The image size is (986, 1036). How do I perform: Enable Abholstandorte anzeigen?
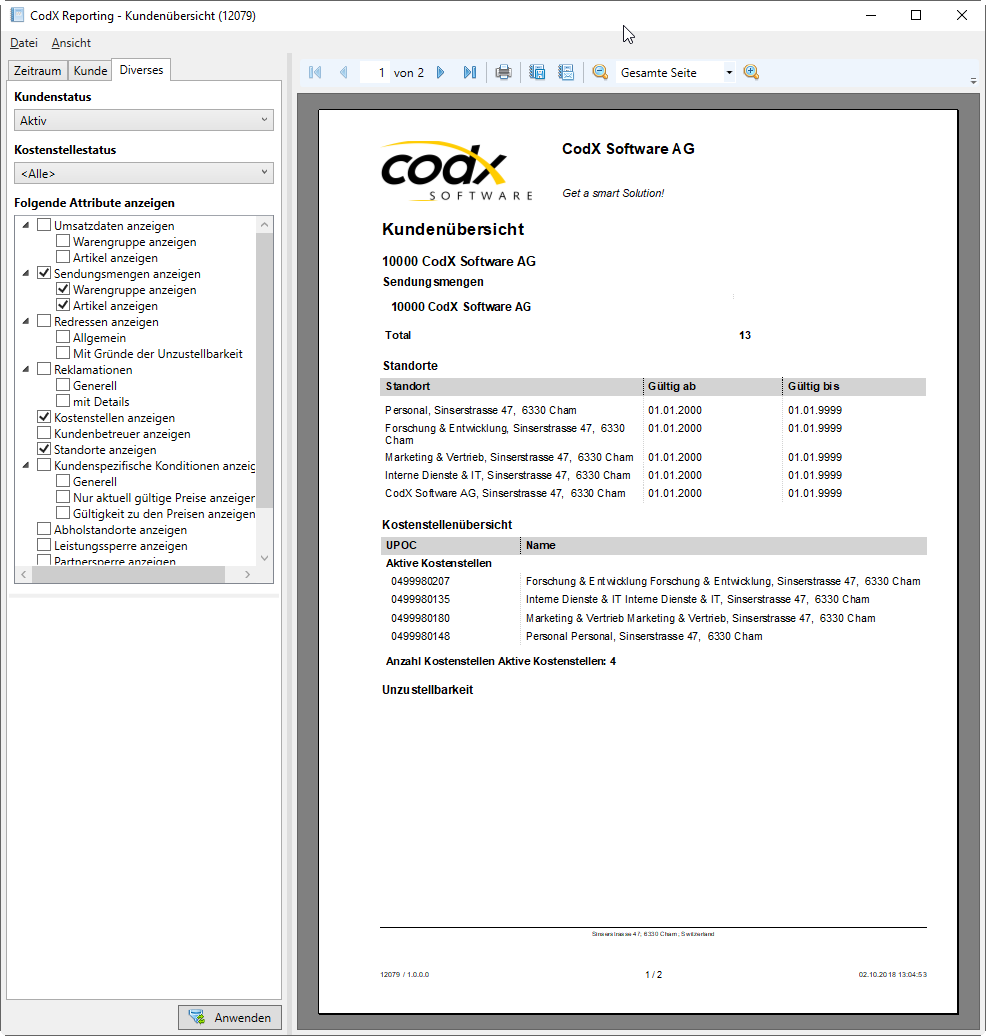pyautogui.click(x=44, y=529)
